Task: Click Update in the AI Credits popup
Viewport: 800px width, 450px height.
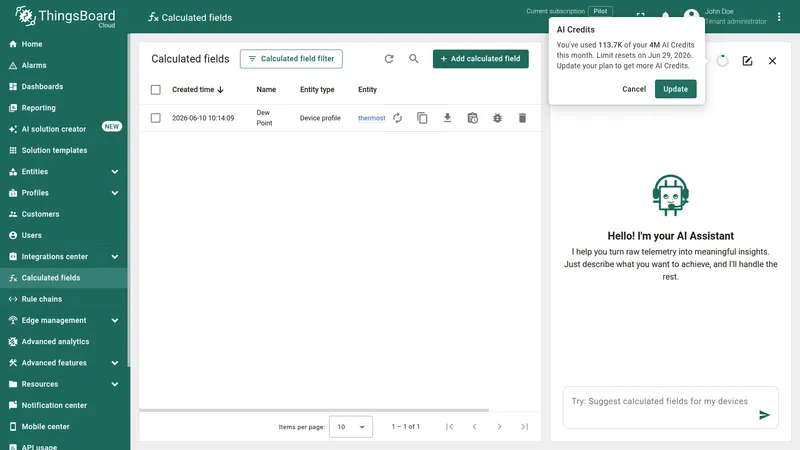Action: 676,89
